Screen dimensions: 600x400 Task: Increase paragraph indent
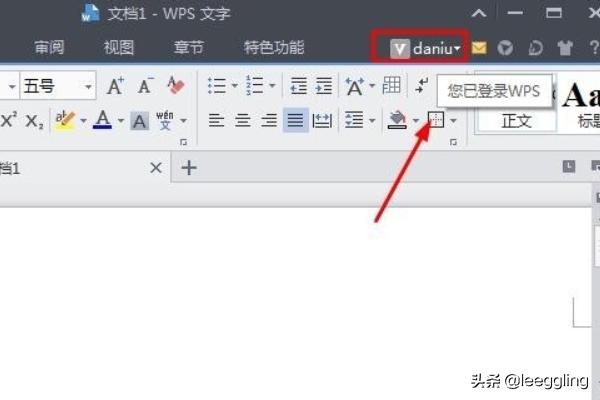[324, 86]
